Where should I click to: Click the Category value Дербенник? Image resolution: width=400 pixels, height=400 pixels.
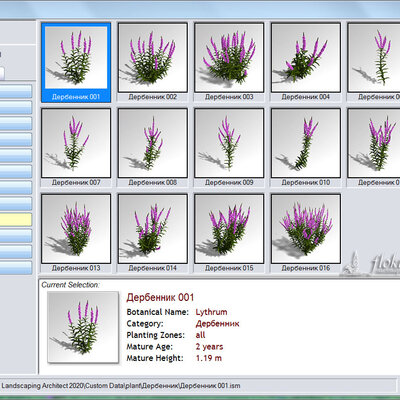click(x=217, y=324)
